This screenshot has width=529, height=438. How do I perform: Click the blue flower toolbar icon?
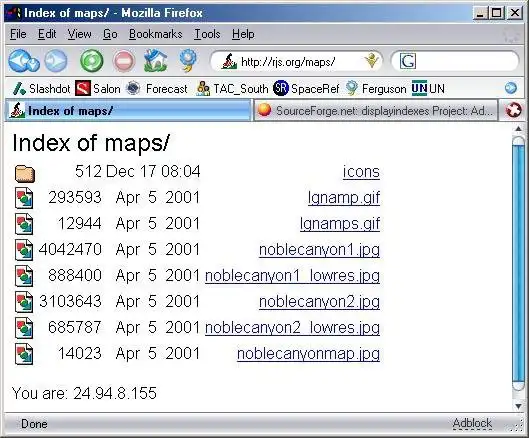188,61
